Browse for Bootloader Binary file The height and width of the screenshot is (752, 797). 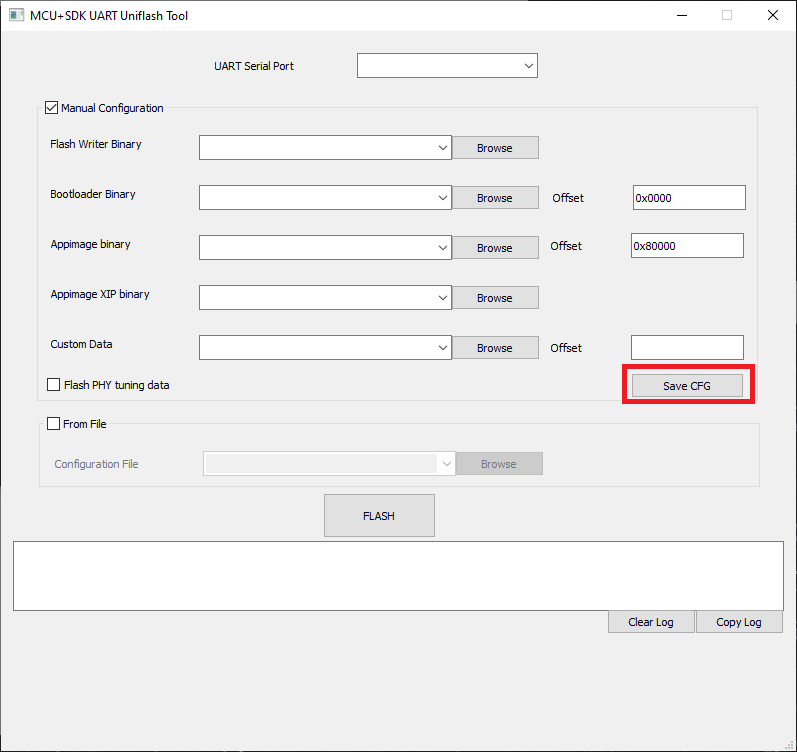pyautogui.click(x=494, y=198)
